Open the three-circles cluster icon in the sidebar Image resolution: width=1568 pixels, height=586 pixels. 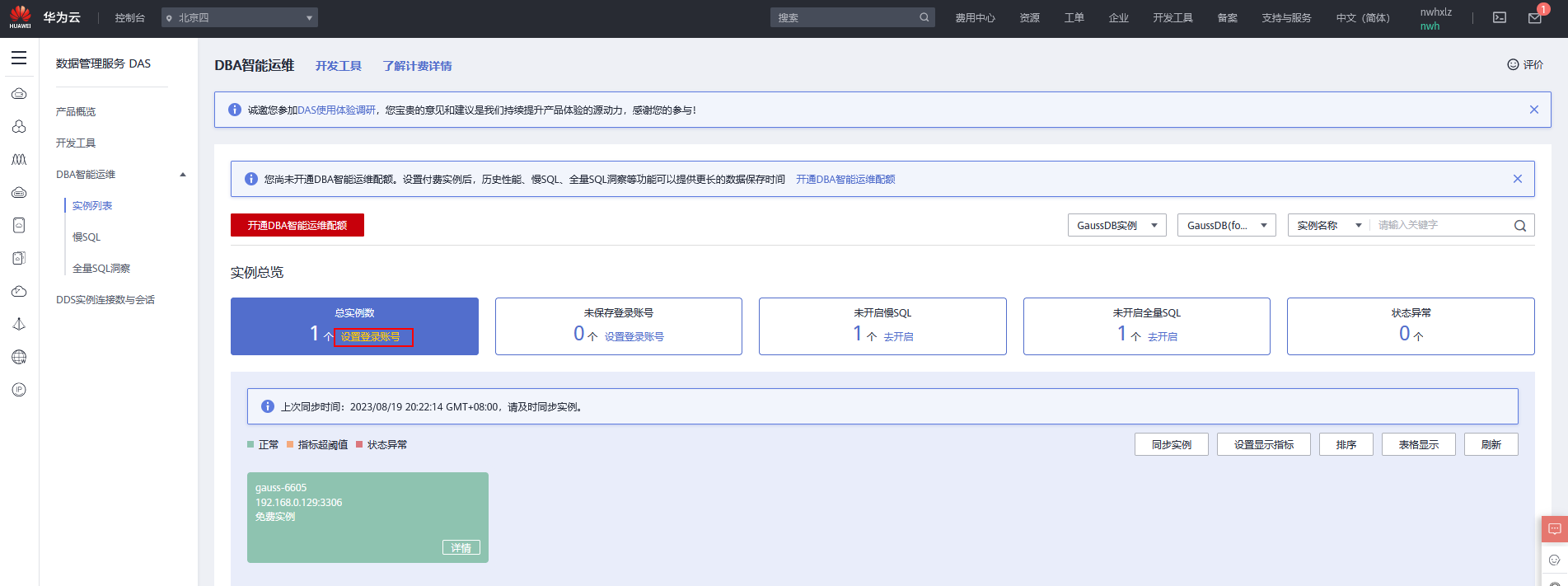tap(19, 126)
